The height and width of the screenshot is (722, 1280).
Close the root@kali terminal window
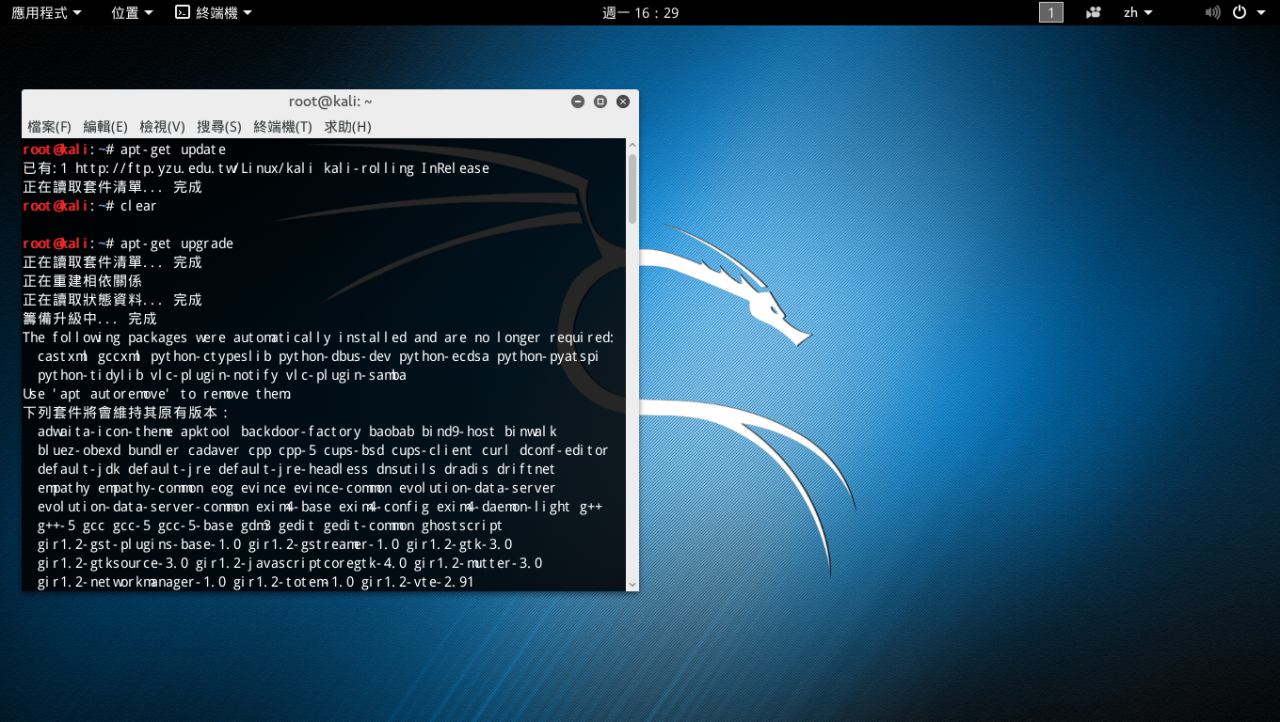[623, 101]
